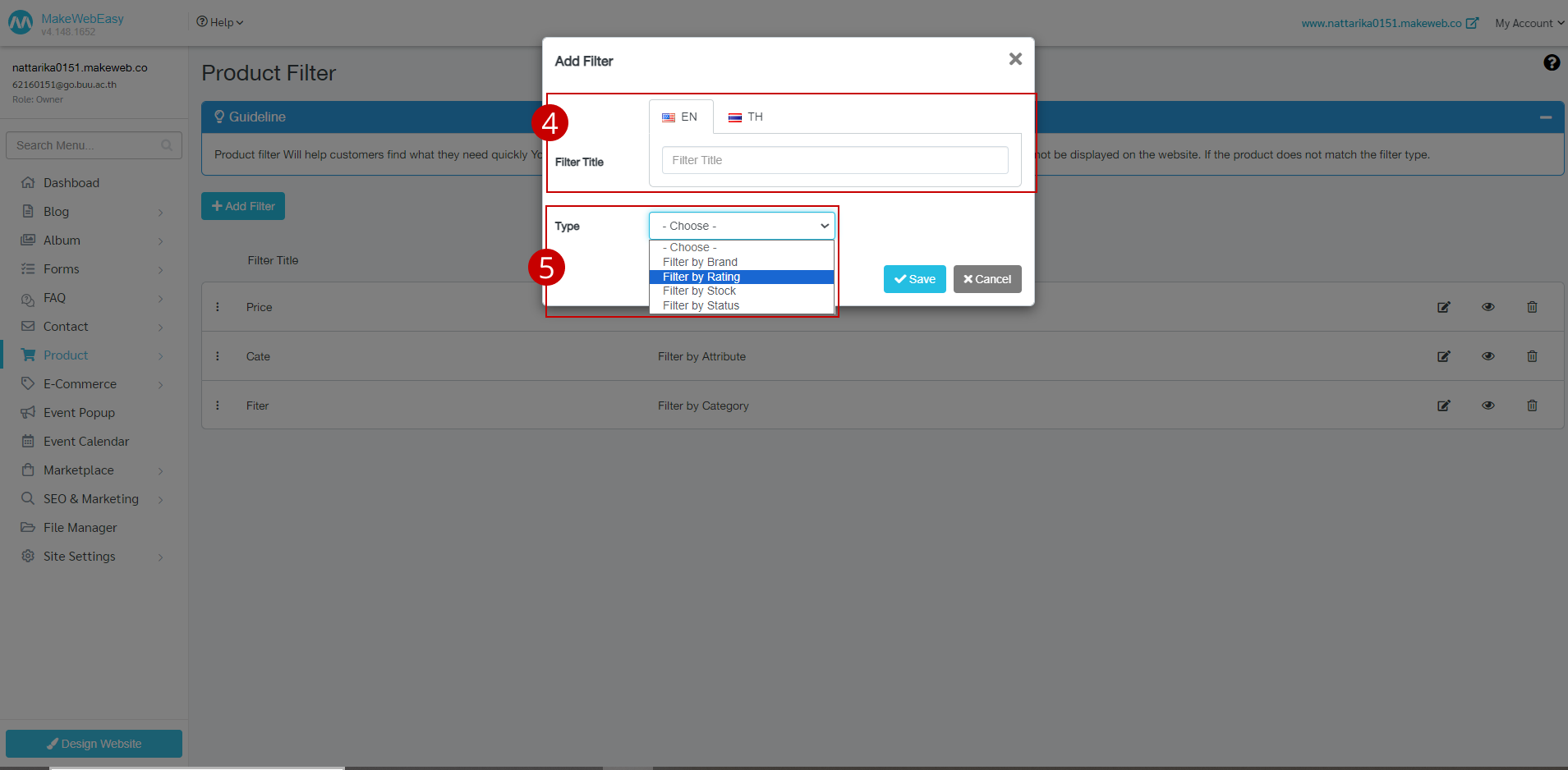The image size is (1568, 770).
Task: Show the Fiter row with eye toggle
Action: pos(1488,405)
